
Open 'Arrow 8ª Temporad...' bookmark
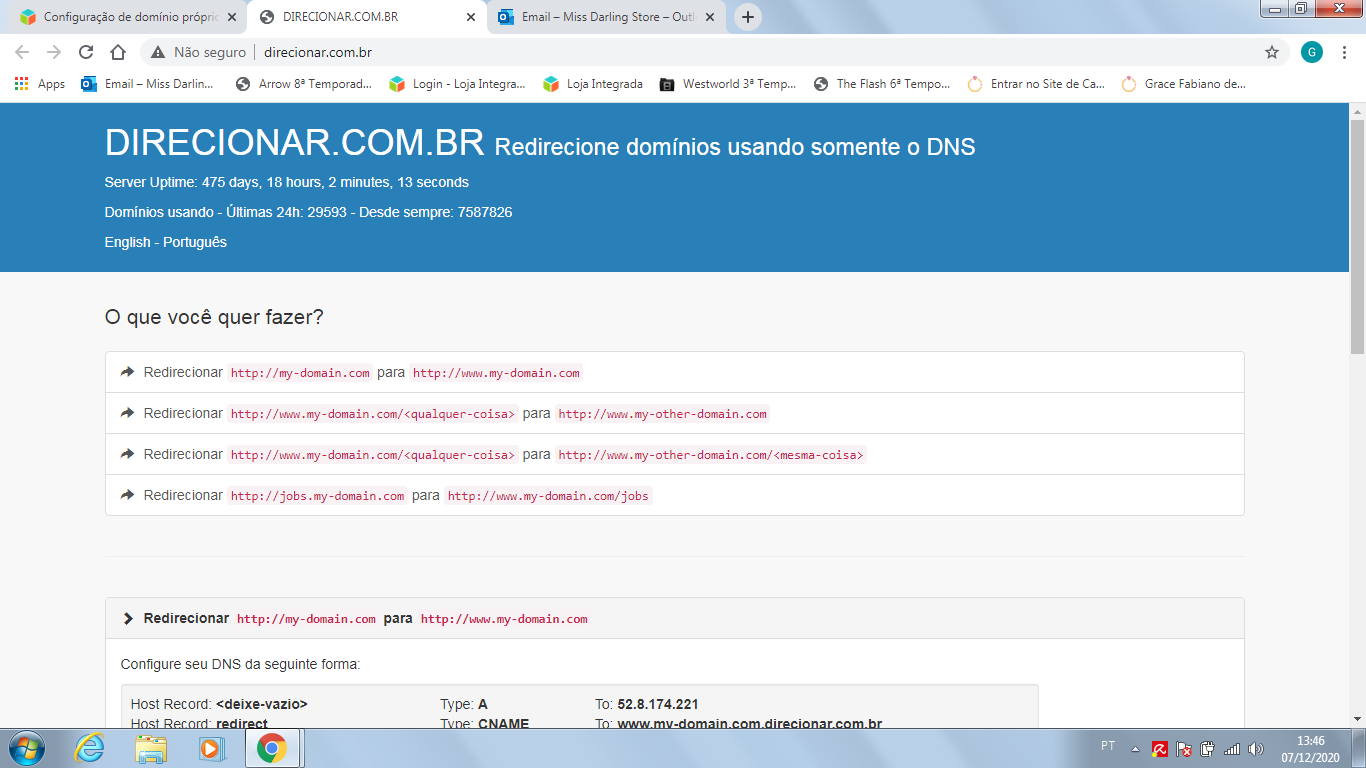pos(304,84)
